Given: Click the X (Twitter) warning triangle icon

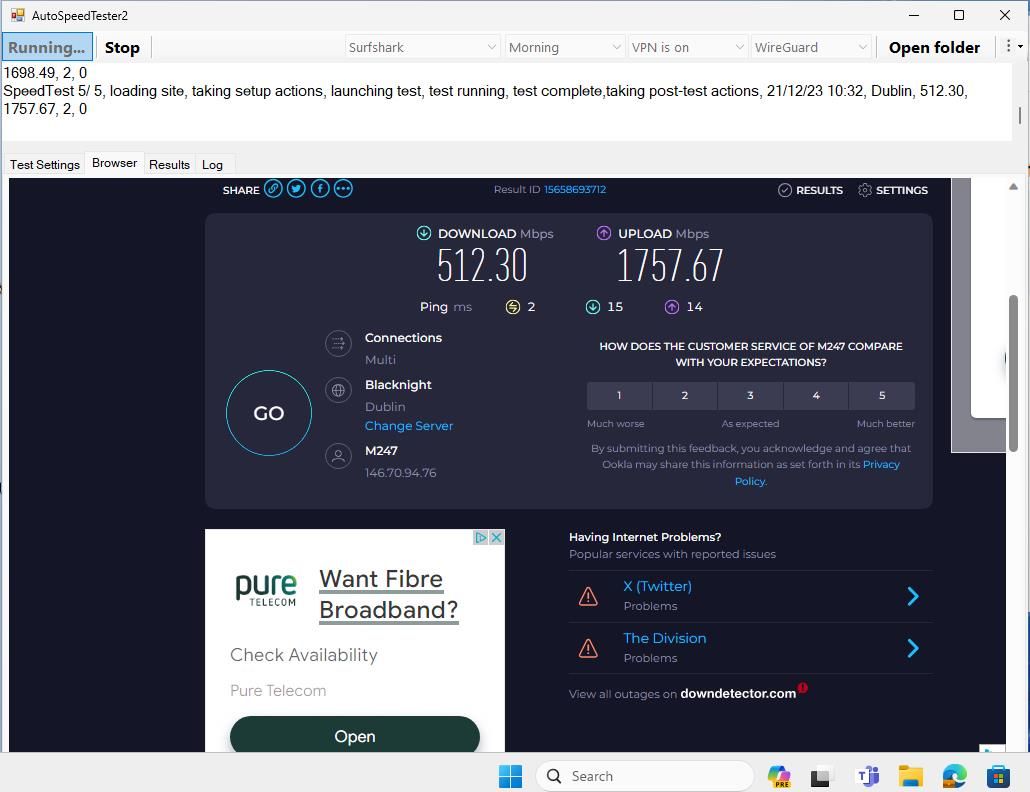Looking at the screenshot, I should tap(588, 596).
